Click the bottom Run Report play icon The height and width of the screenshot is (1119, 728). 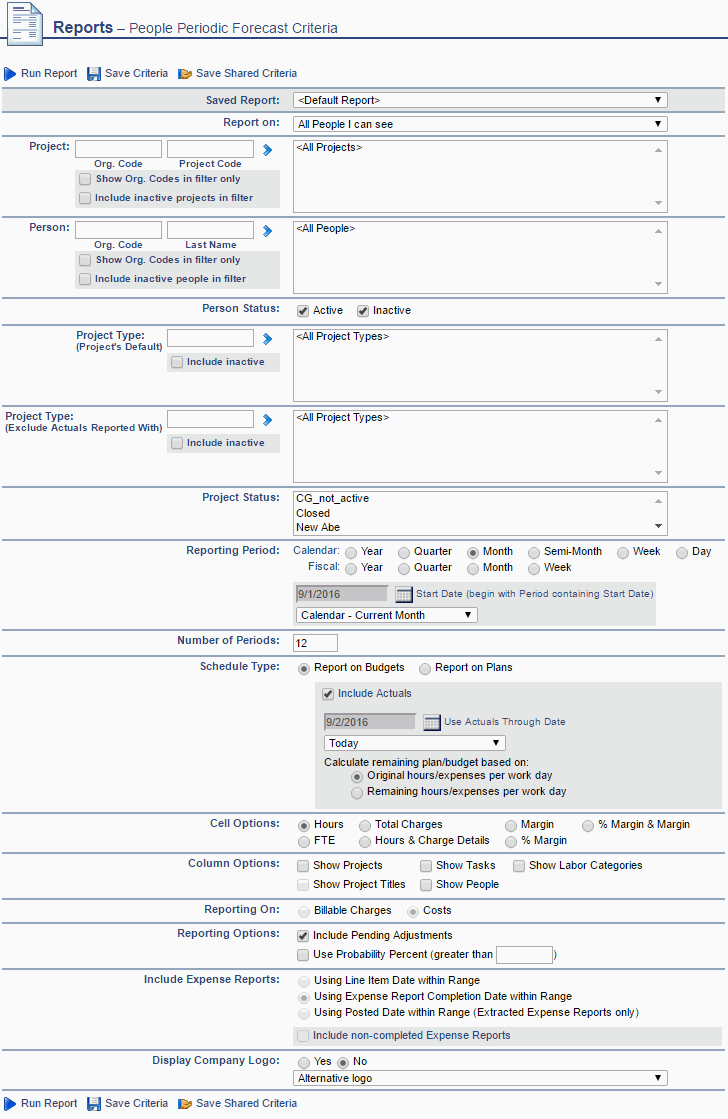coord(10,1103)
